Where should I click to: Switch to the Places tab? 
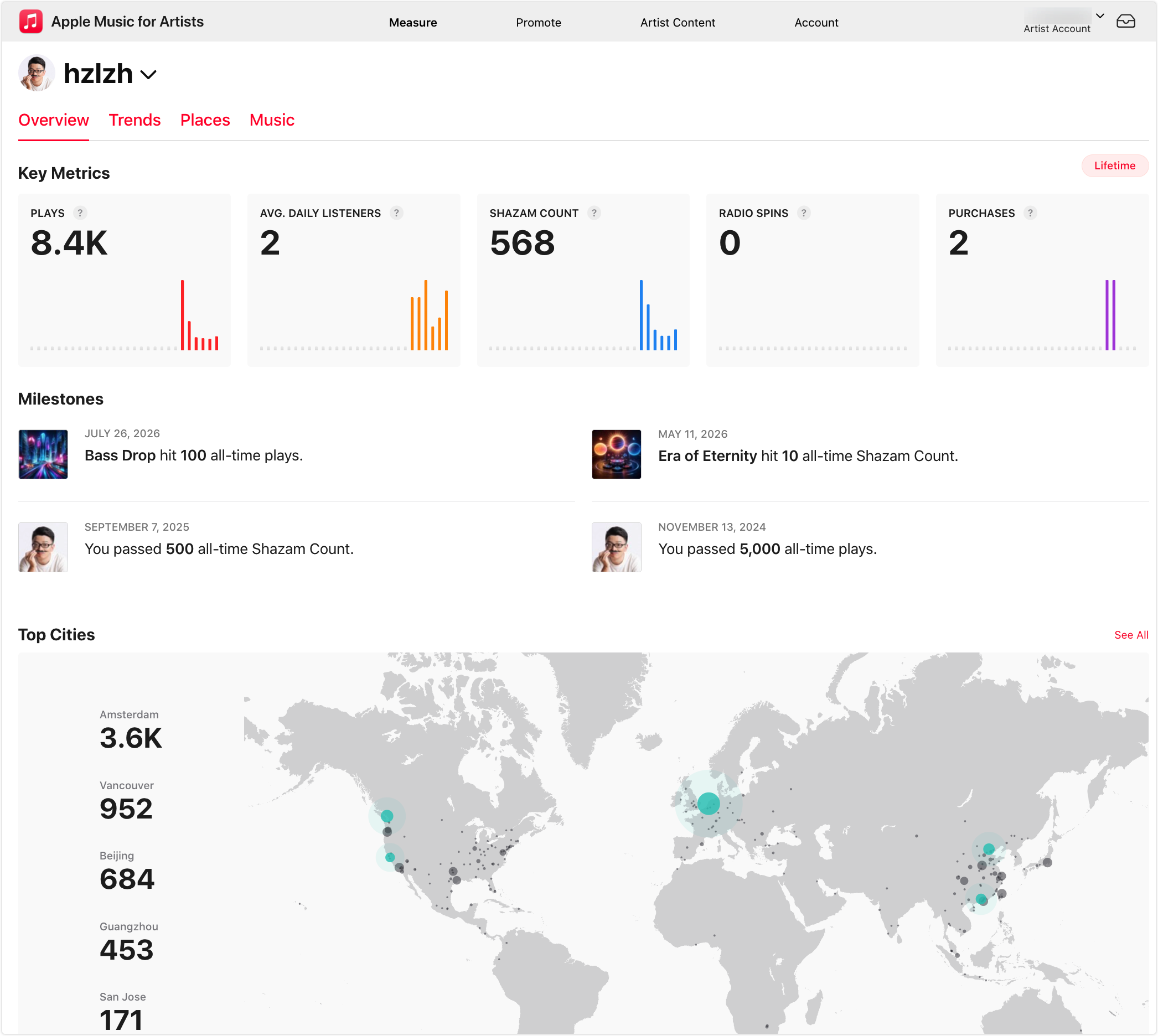point(205,120)
